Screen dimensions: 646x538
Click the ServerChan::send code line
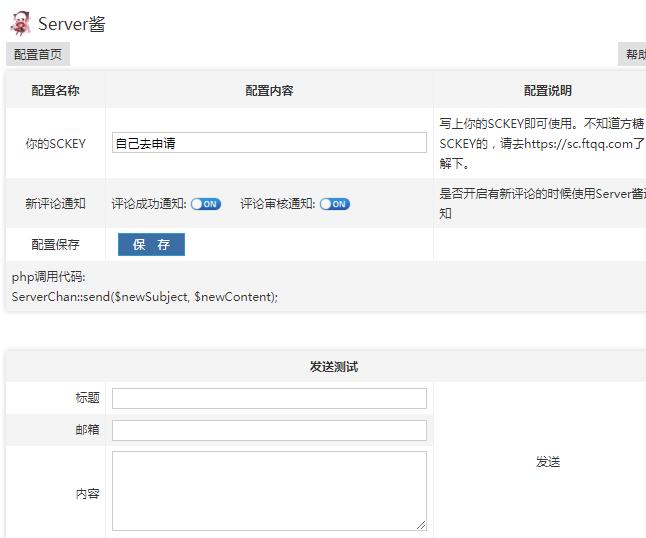[x=145, y=297]
